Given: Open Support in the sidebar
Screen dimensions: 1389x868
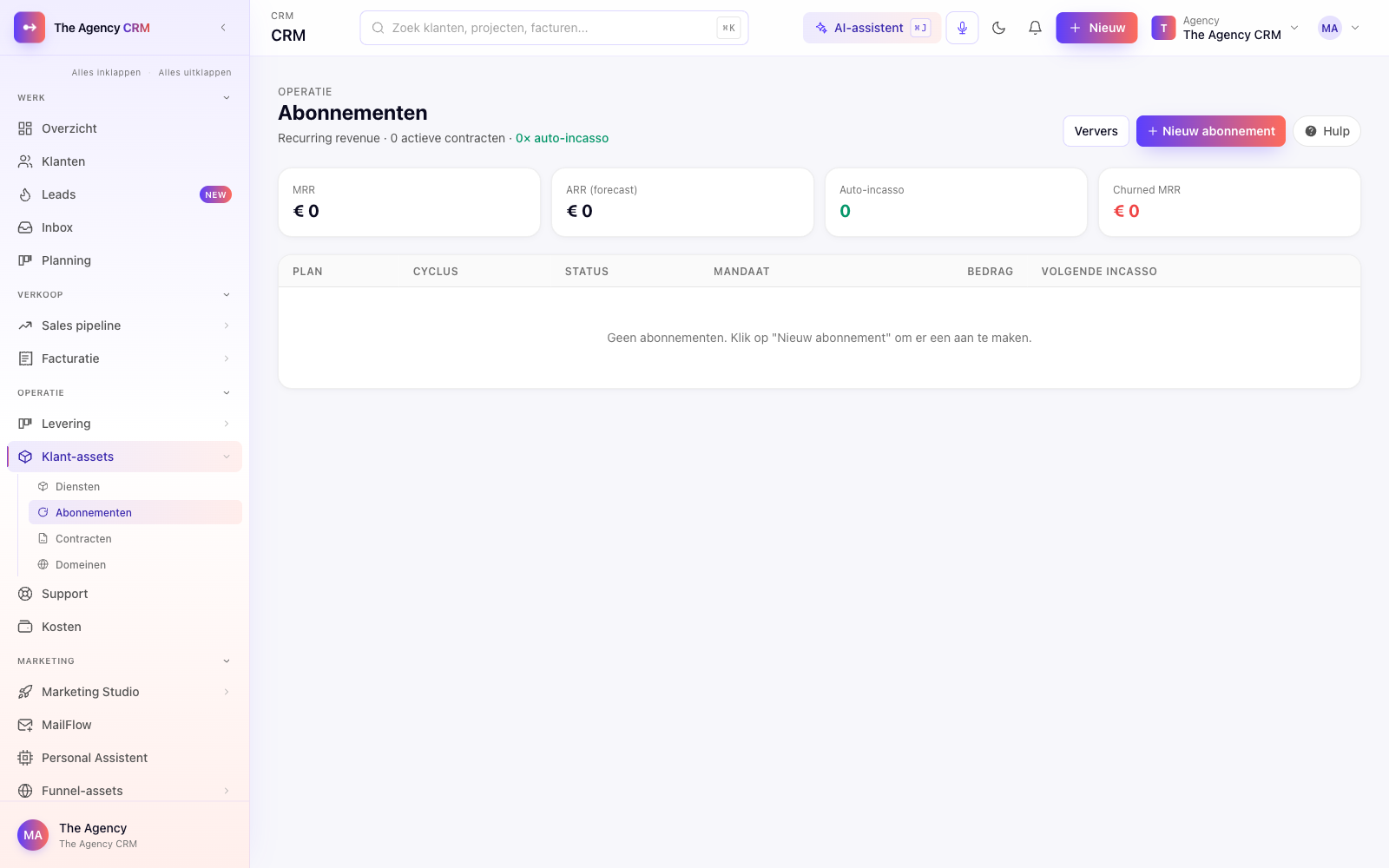Looking at the screenshot, I should tap(124, 594).
